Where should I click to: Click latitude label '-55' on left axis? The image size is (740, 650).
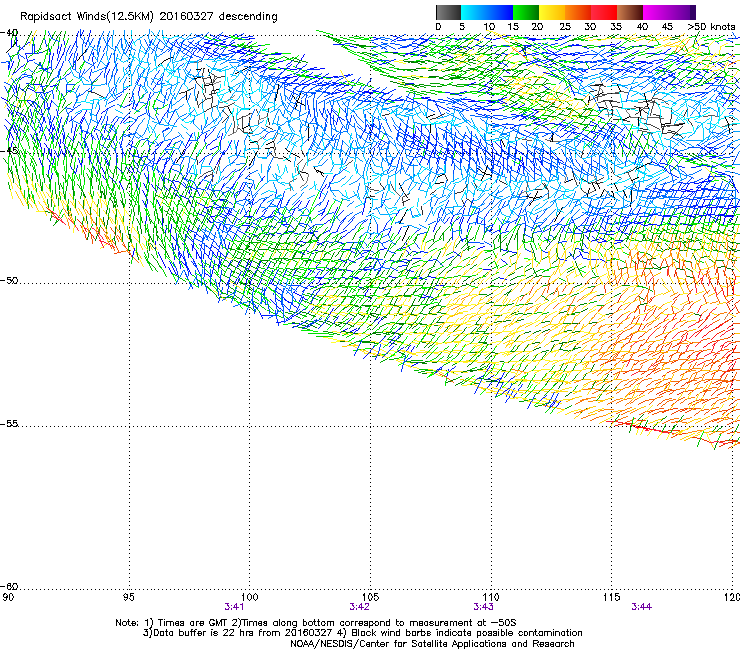click(9, 423)
